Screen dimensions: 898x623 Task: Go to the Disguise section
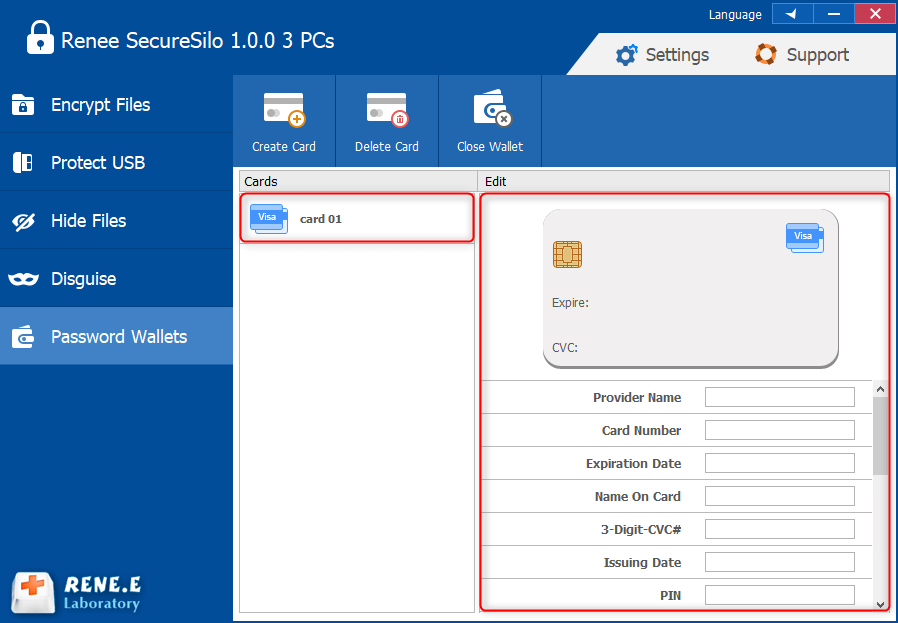[83, 279]
